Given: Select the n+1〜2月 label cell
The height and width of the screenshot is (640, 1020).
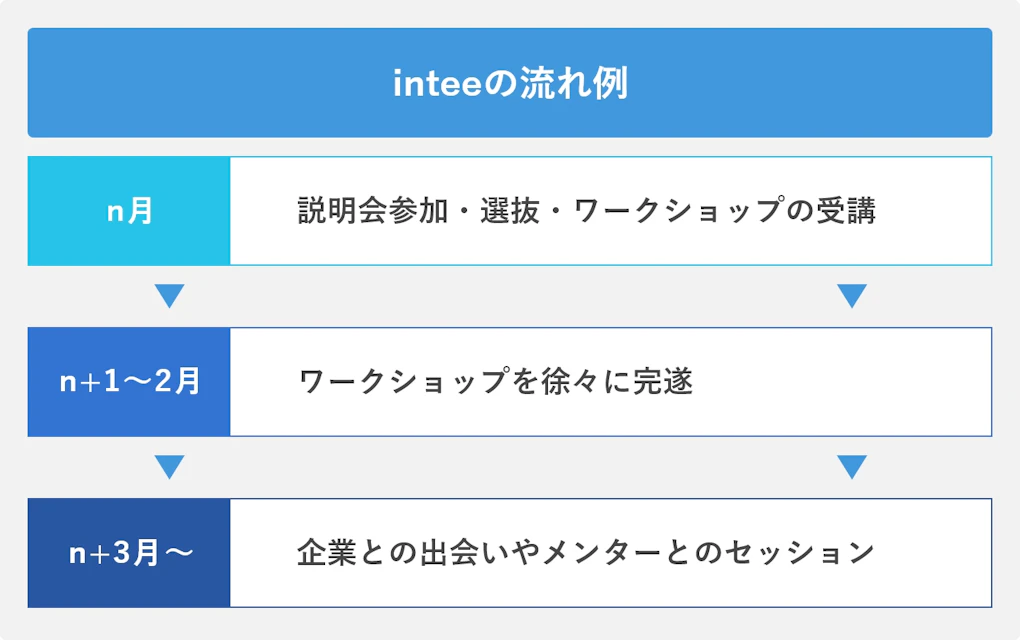Looking at the screenshot, I should 129,382.
